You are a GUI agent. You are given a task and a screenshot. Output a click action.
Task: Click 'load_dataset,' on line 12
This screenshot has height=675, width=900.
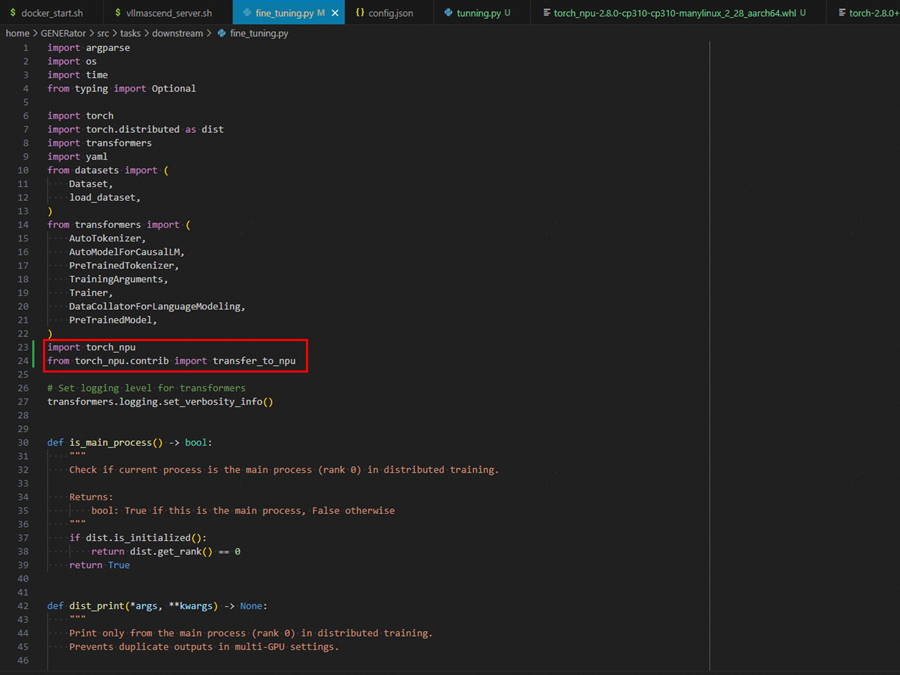tap(104, 197)
